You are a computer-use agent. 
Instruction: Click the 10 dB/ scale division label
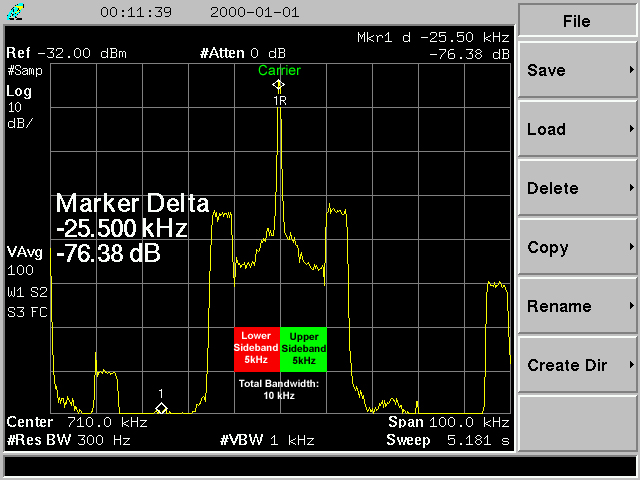tap(20, 116)
